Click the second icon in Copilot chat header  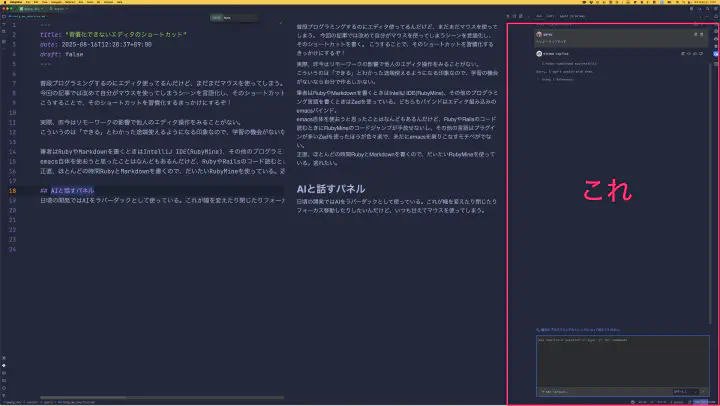(x=514, y=16)
